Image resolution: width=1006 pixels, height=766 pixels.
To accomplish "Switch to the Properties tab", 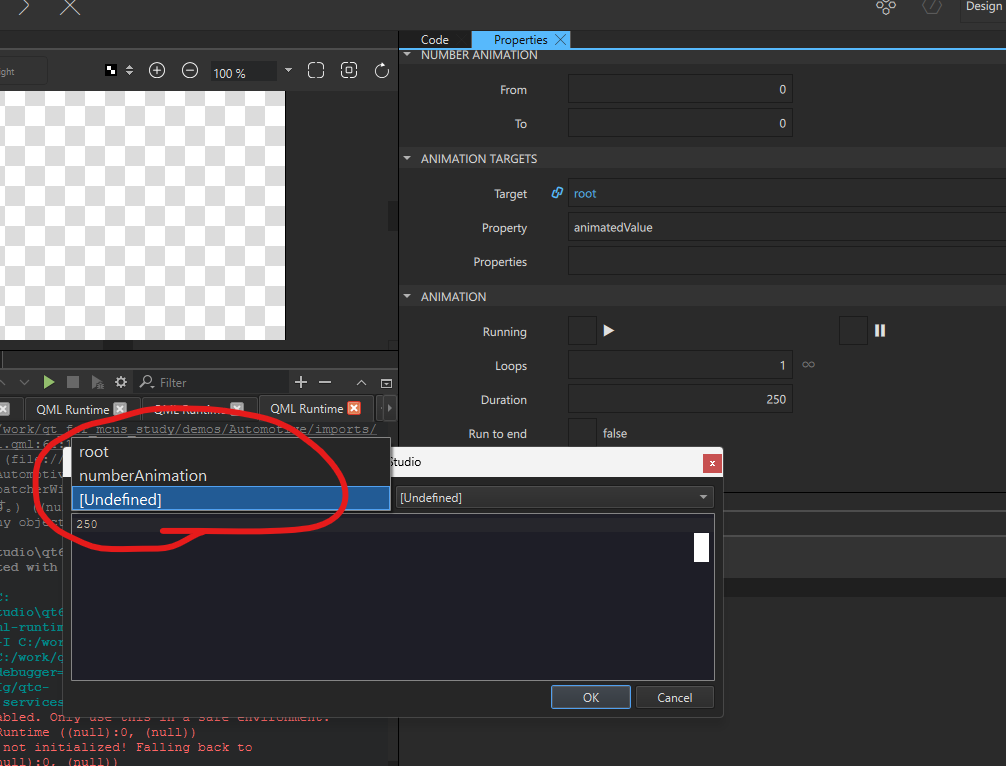I will tap(520, 40).
